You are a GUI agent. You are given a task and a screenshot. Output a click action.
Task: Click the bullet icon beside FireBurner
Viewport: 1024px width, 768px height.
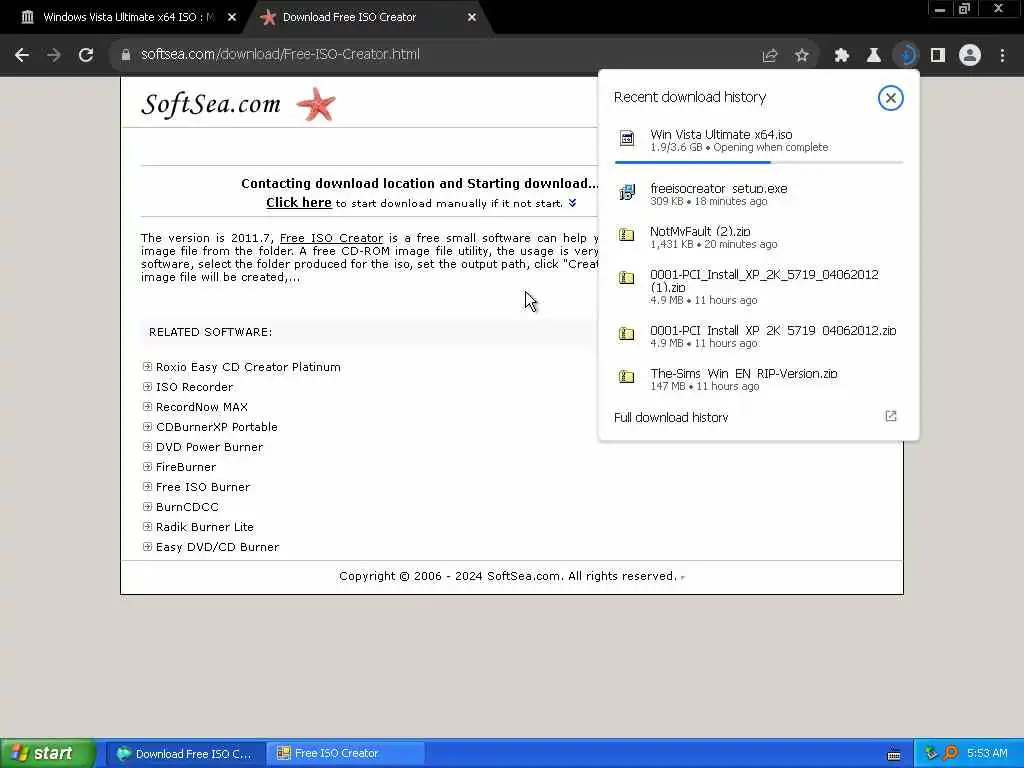[x=147, y=467]
